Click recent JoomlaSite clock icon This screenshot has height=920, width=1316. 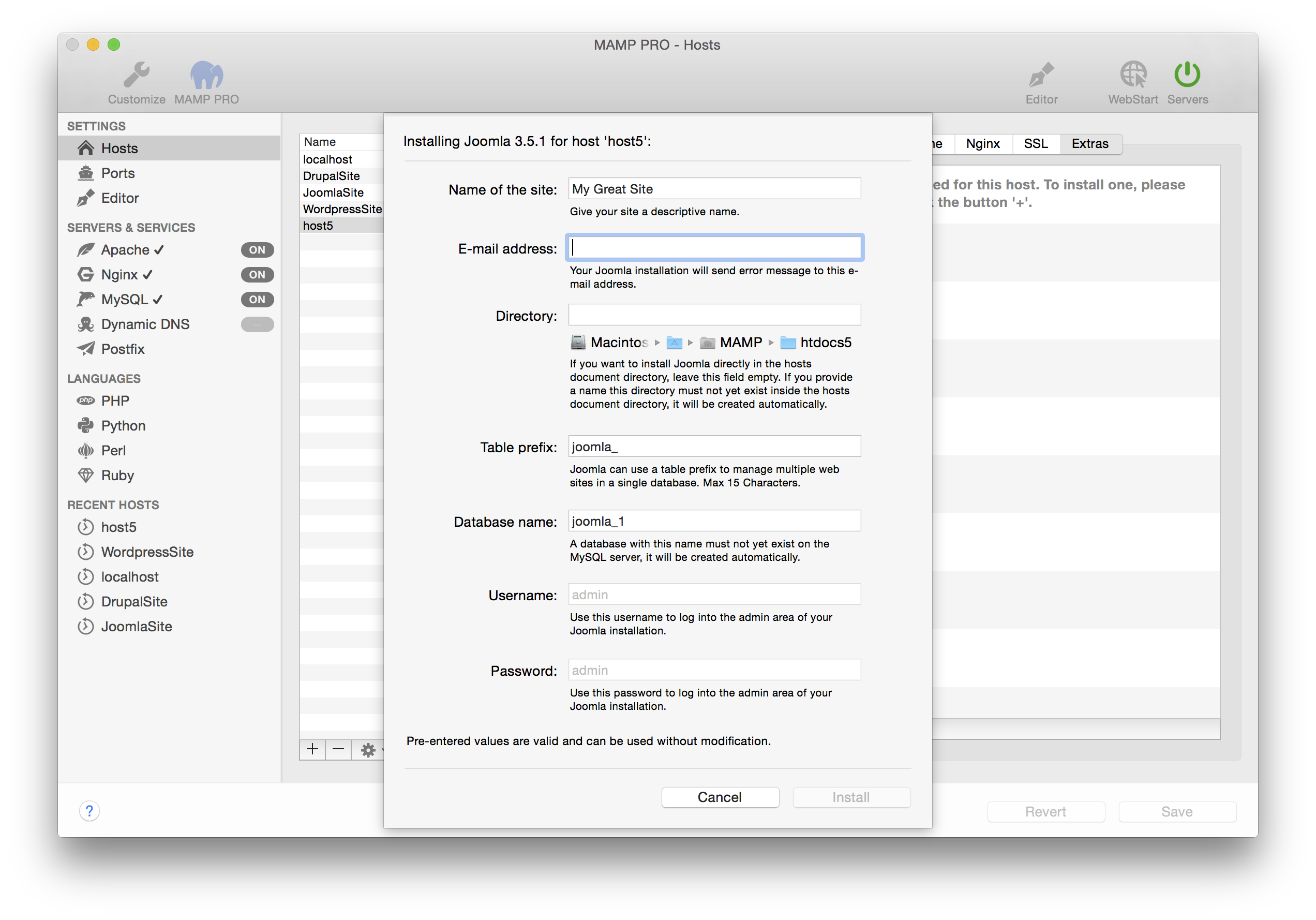86,627
